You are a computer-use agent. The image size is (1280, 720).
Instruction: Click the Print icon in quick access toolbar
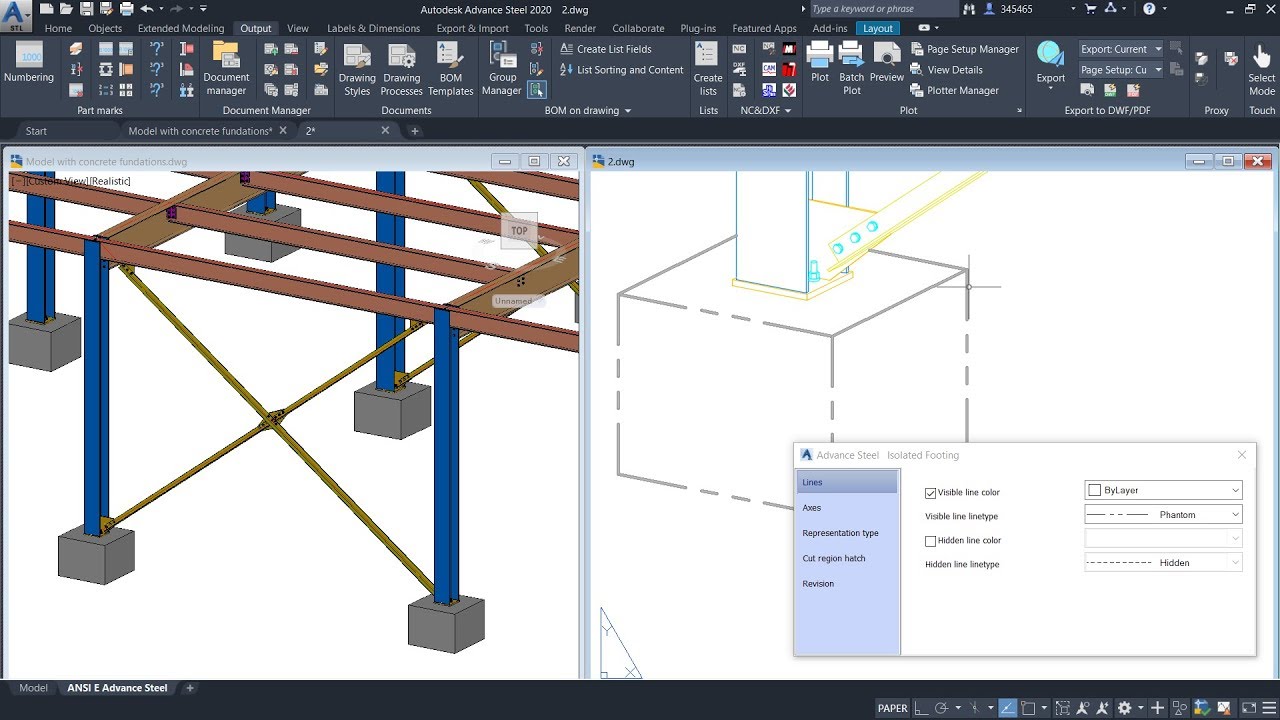(x=127, y=9)
